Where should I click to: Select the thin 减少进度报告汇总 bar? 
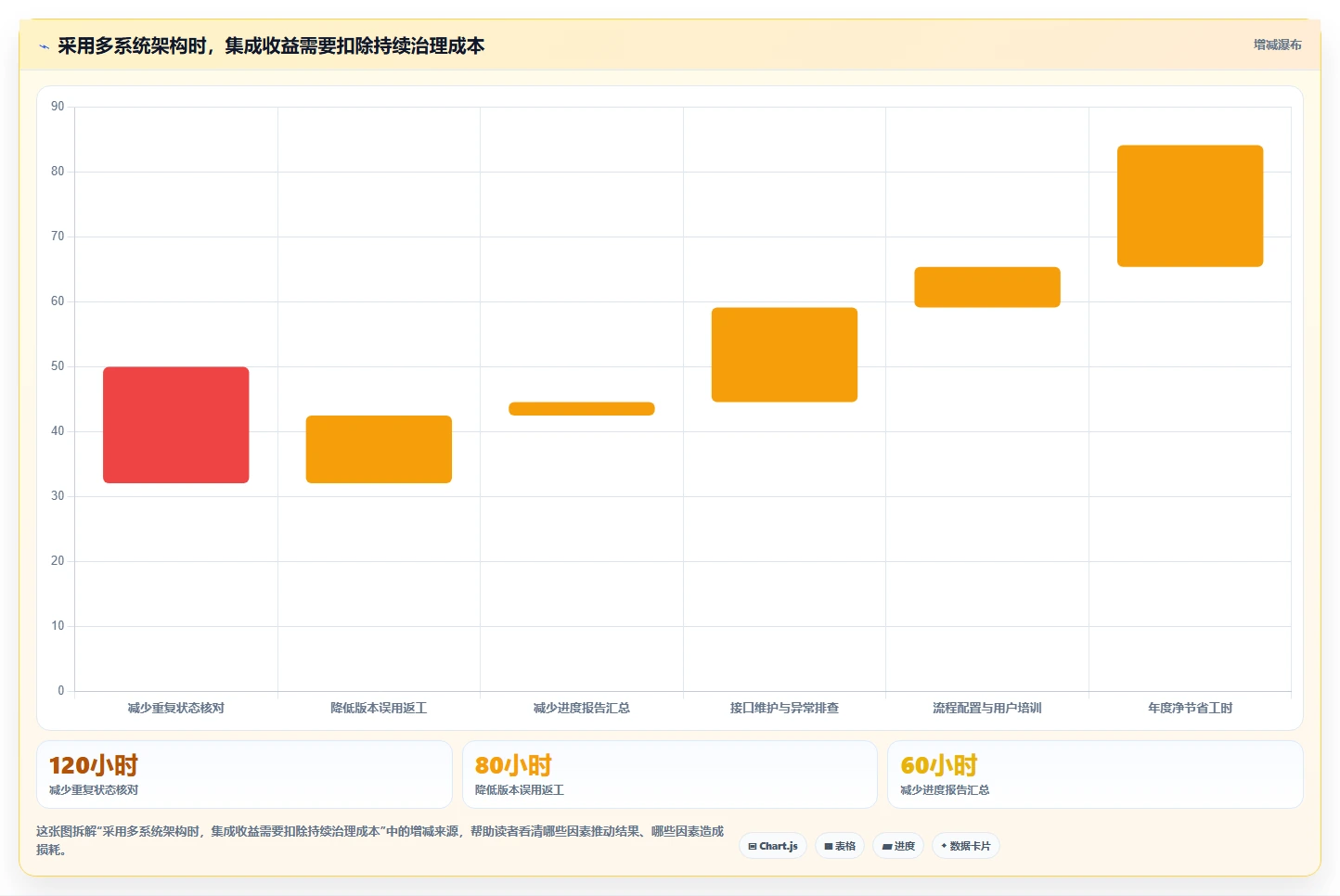click(582, 409)
